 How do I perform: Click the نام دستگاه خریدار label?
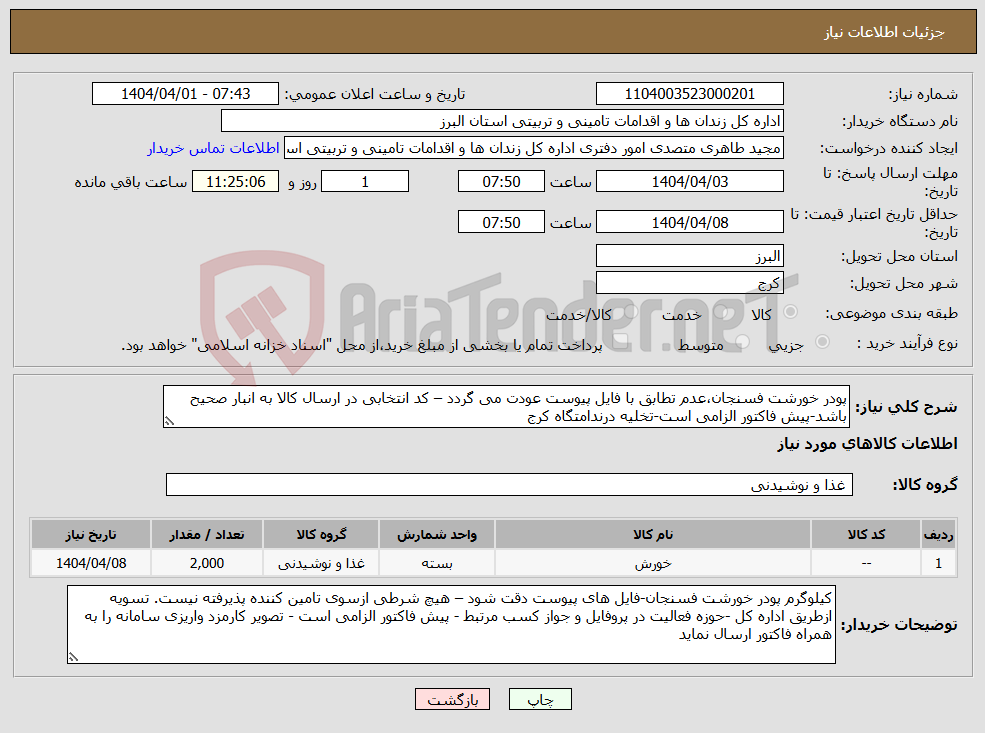pos(900,122)
